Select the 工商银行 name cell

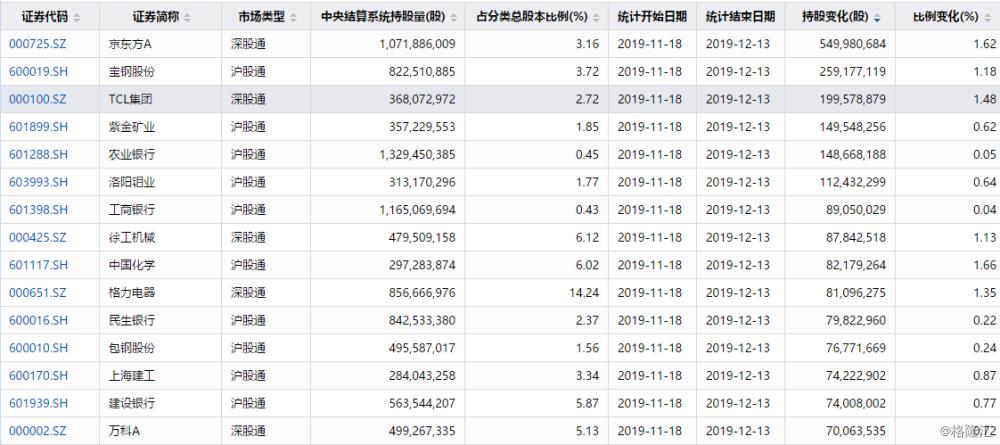(x=132, y=210)
